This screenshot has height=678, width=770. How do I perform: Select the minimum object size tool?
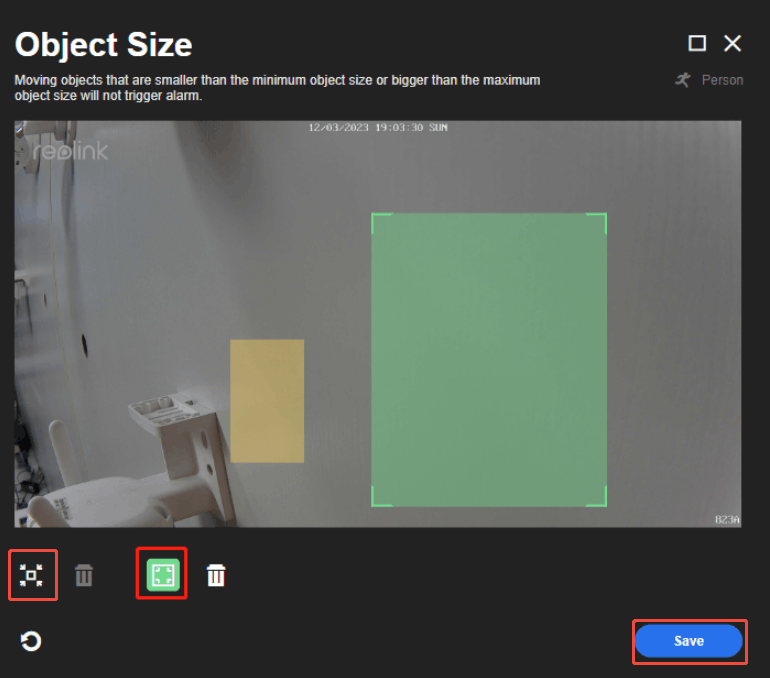tap(31, 575)
